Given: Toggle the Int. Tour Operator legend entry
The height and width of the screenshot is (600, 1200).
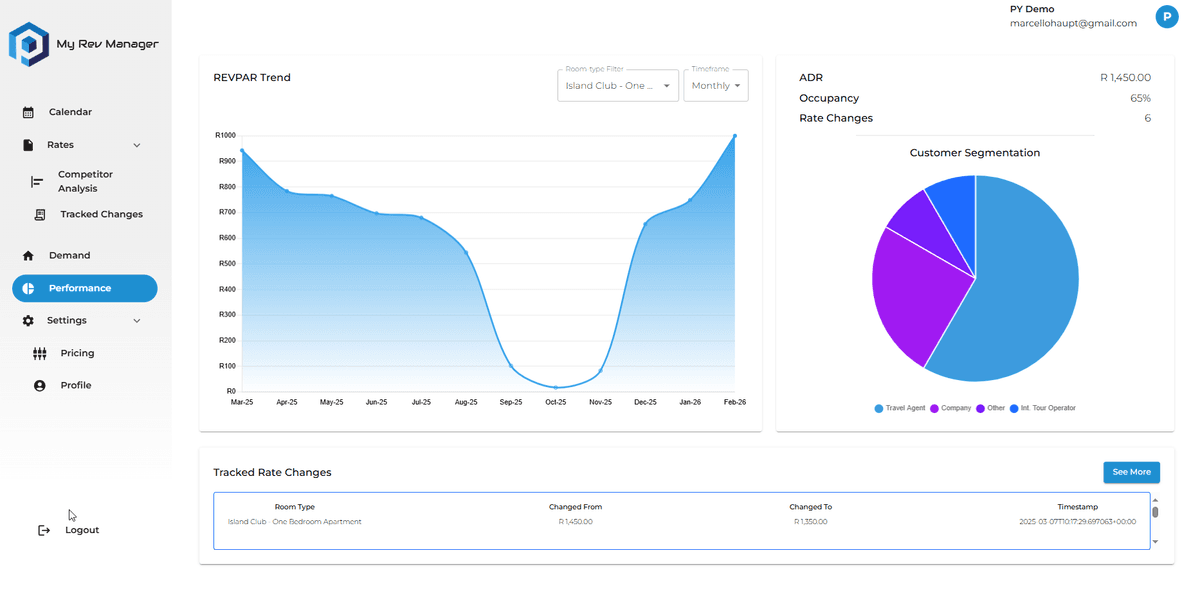Looking at the screenshot, I should (1042, 408).
